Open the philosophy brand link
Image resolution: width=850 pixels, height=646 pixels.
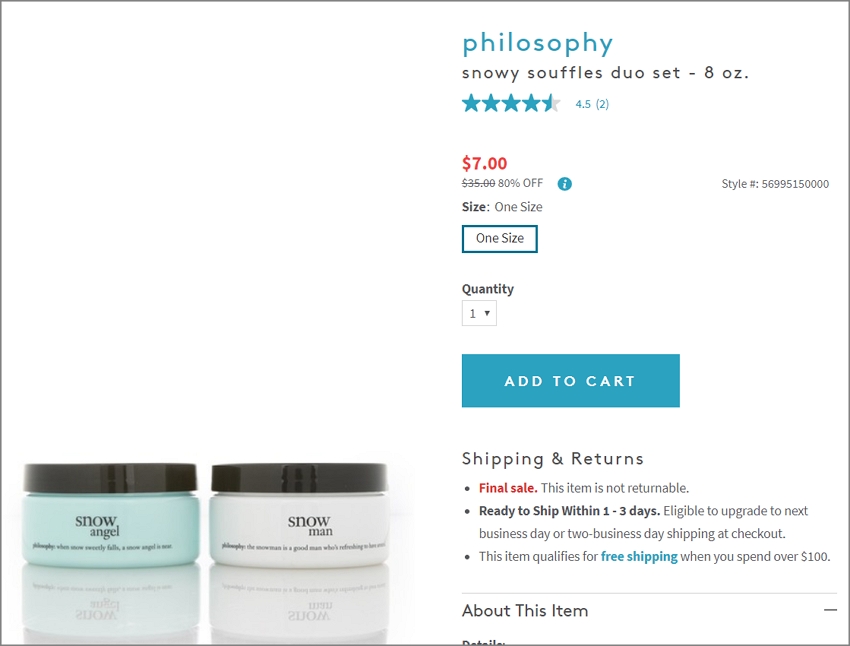click(x=537, y=43)
